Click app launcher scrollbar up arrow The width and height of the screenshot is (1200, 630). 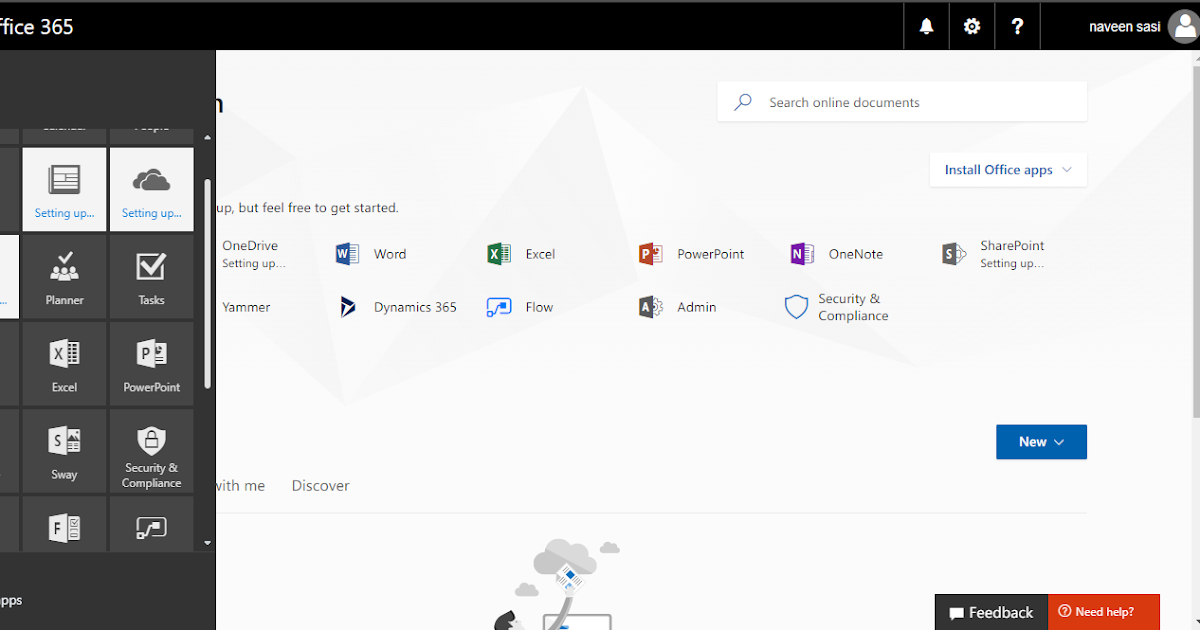207,137
